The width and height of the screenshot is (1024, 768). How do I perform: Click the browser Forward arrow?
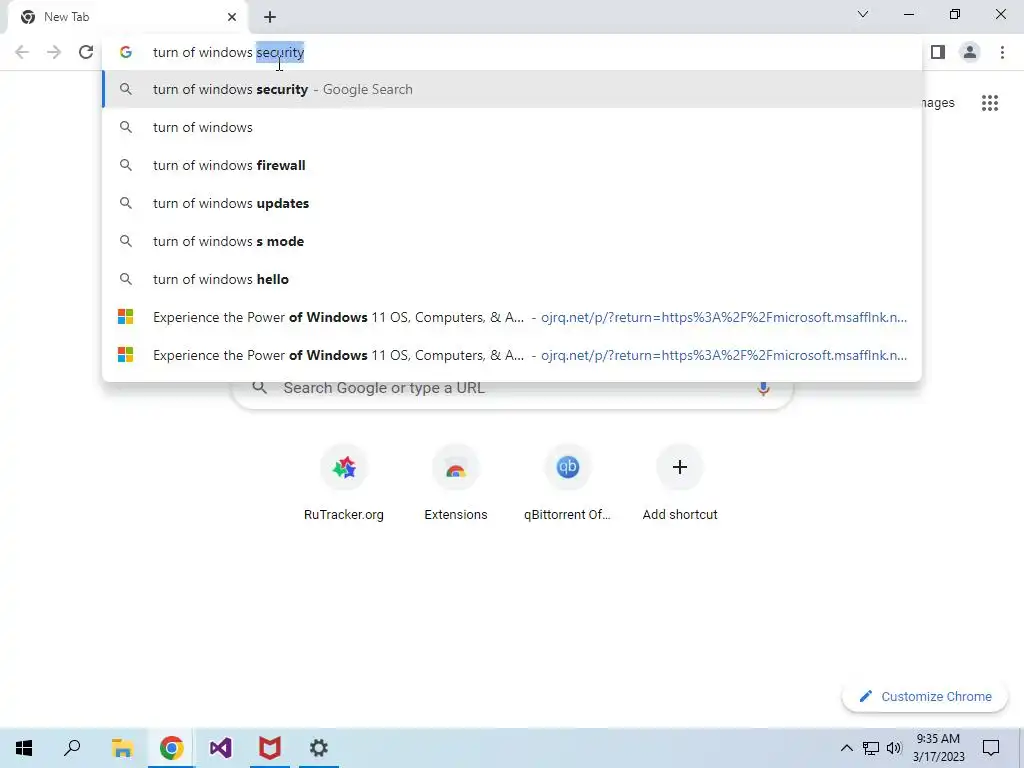[54, 52]
